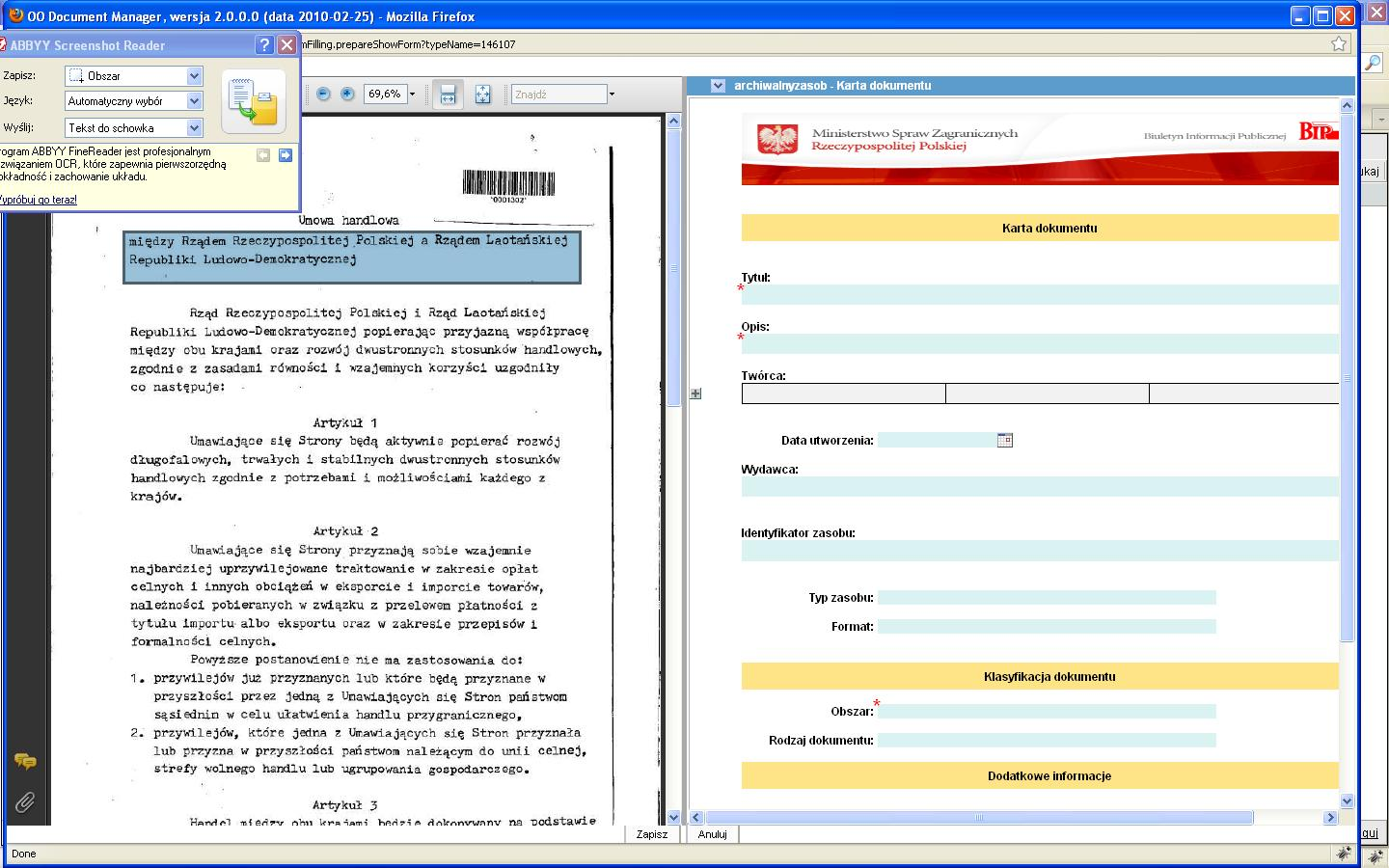Open the zoom level dropdown arrow
The height and width of the screenshot is (868, 1389).
412,95
